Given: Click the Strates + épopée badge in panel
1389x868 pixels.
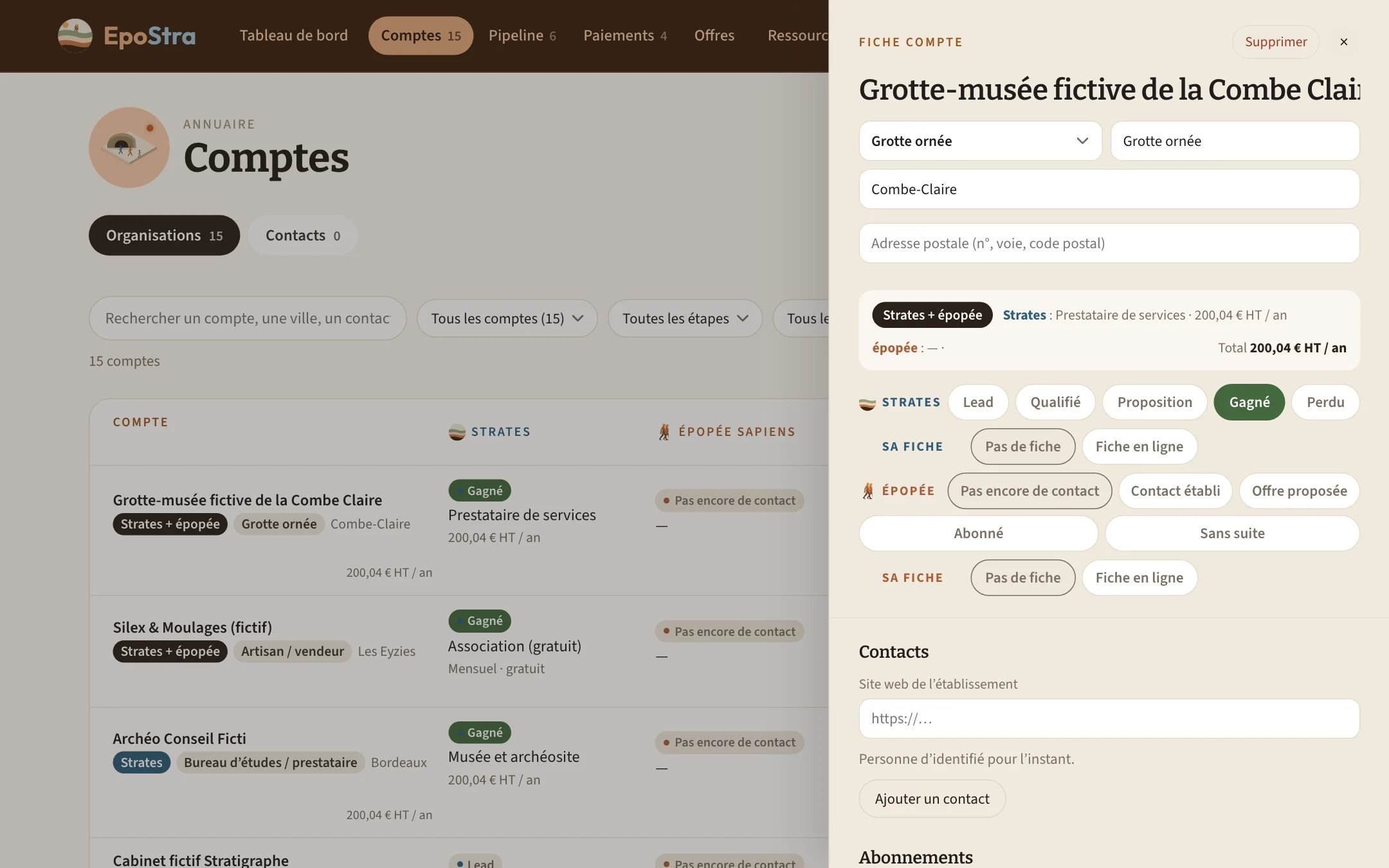Looking at the screenshot, I should pos(932,315).
